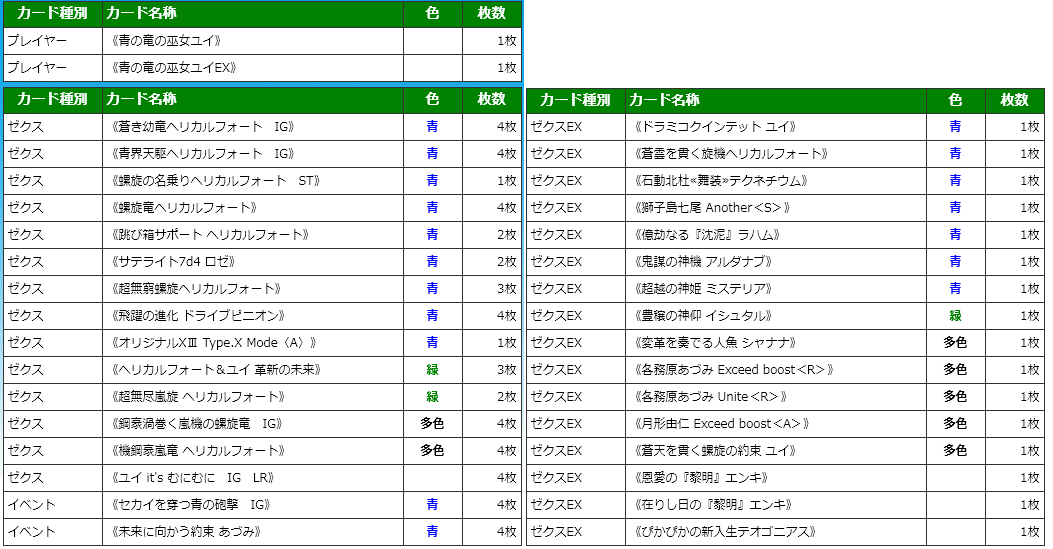Click 《各務原あづみ Unite<R>》 card name
The width and height of the screenshot is (1053, 549).
[711, 397]
